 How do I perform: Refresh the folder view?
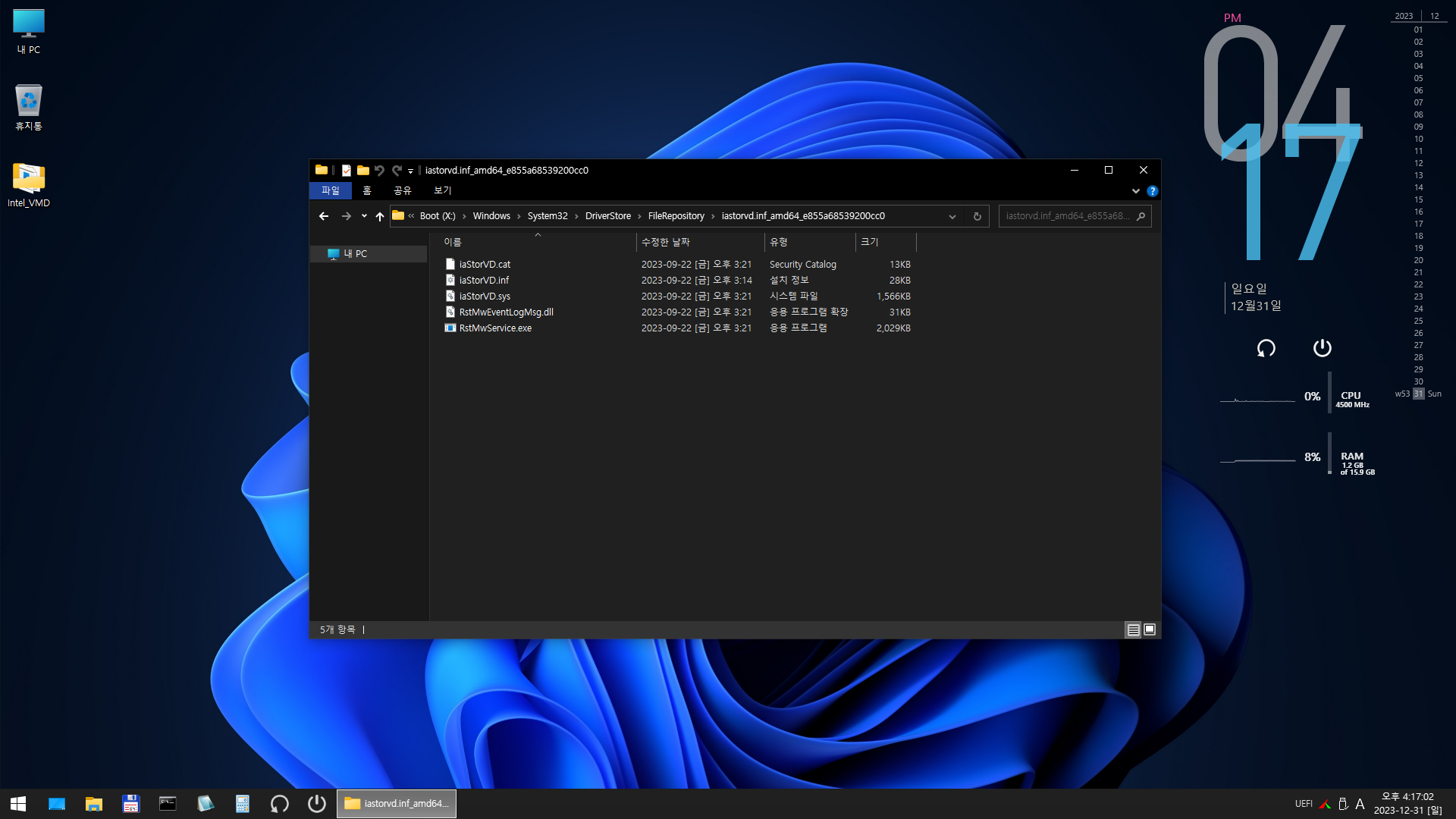coord(977,216)
